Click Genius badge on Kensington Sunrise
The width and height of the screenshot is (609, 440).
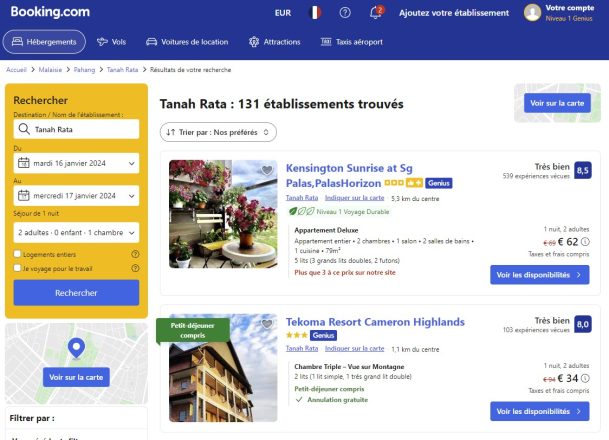coord(439,183)
